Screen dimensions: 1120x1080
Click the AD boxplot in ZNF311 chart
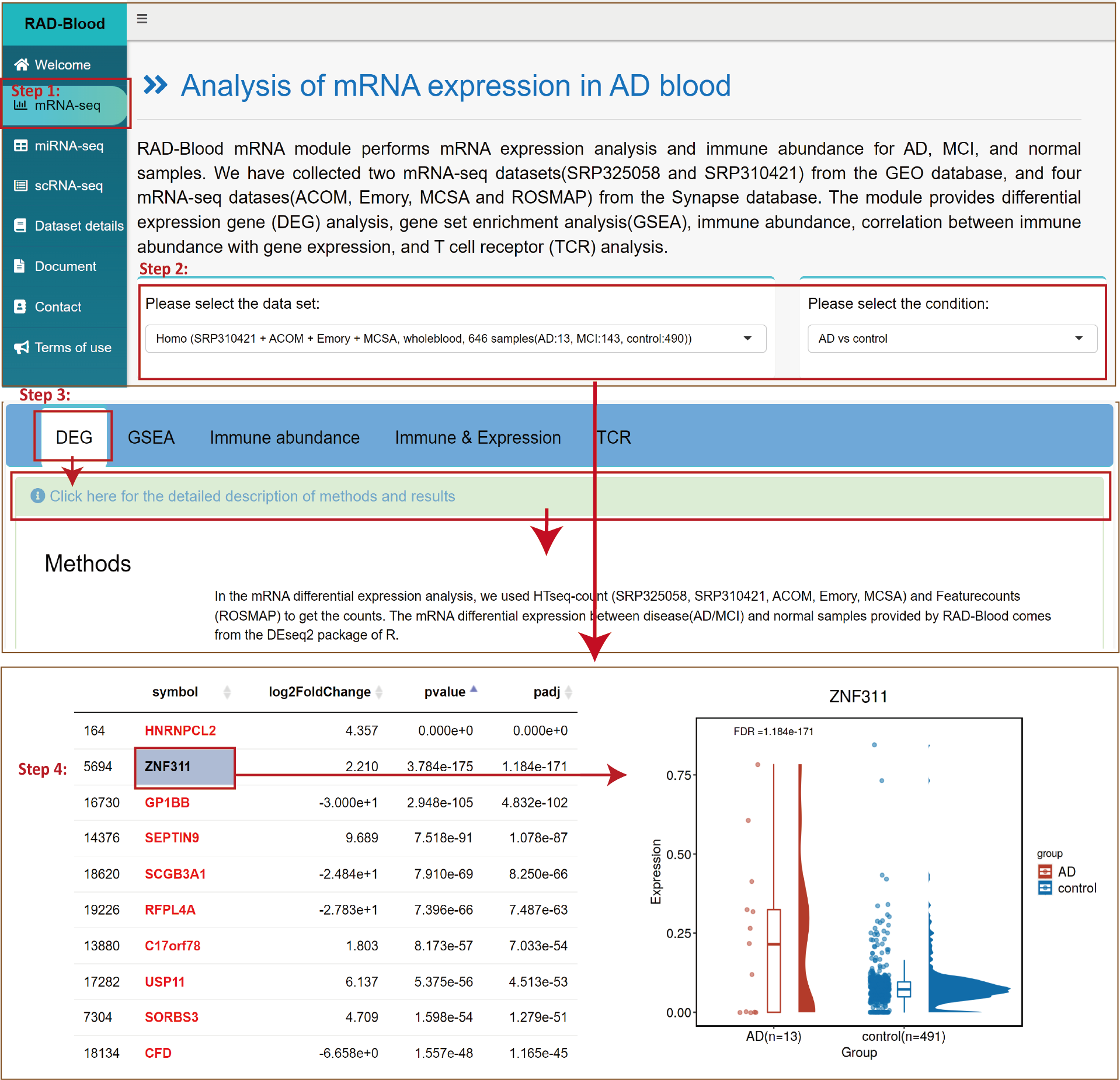(x=773, y=960)
